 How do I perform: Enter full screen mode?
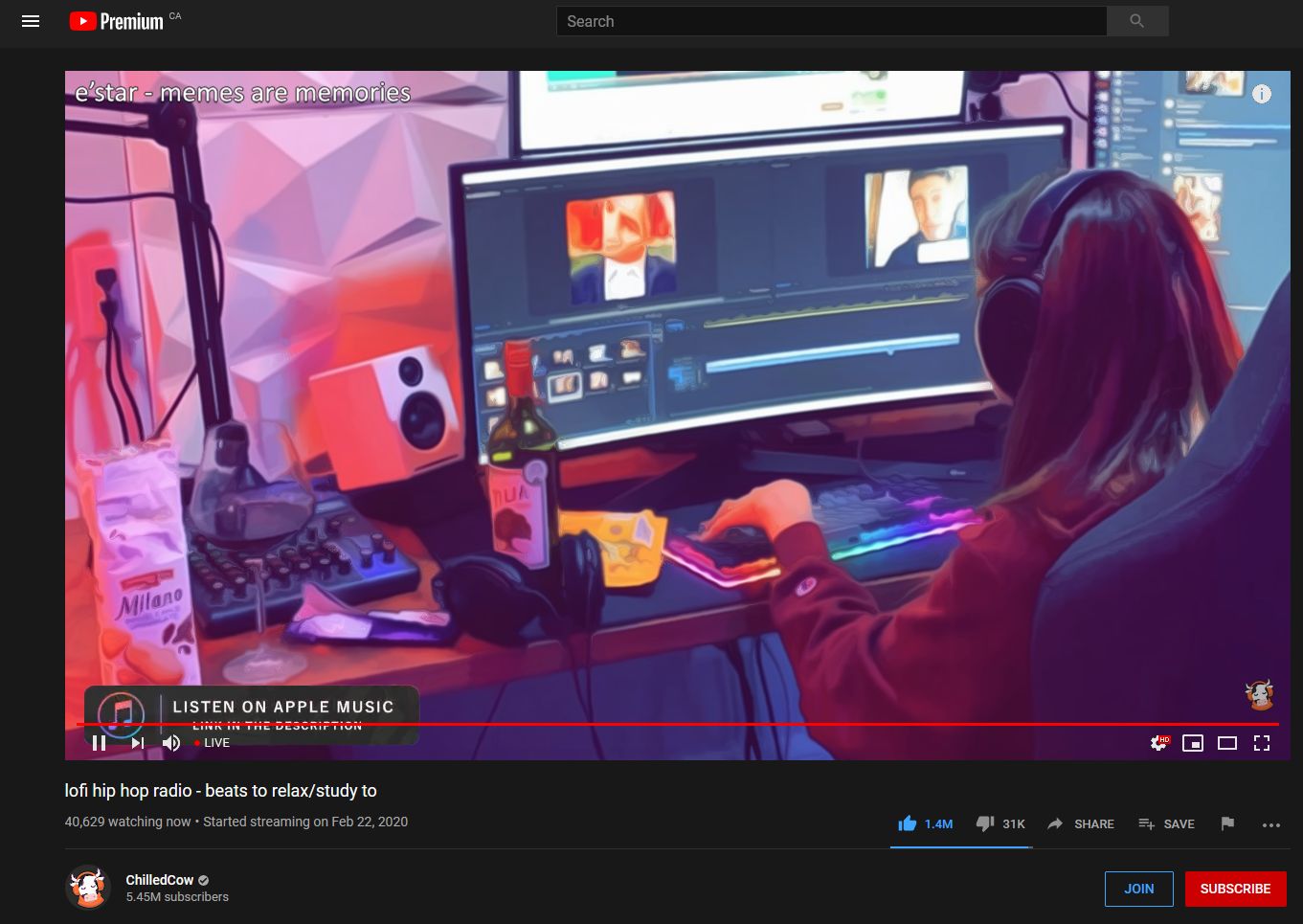click(1262, 743)
